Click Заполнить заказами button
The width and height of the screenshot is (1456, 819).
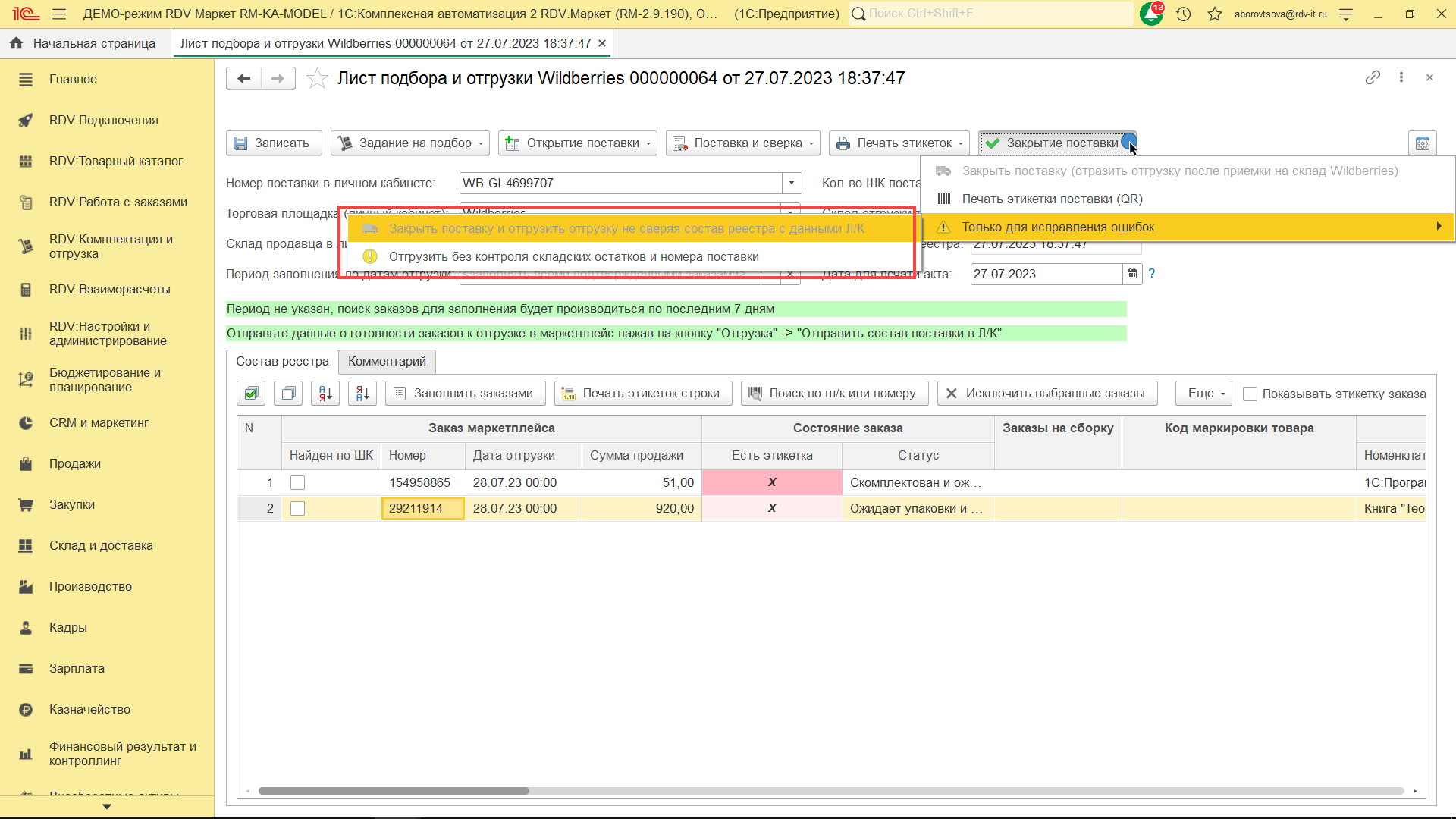(465, 393)
